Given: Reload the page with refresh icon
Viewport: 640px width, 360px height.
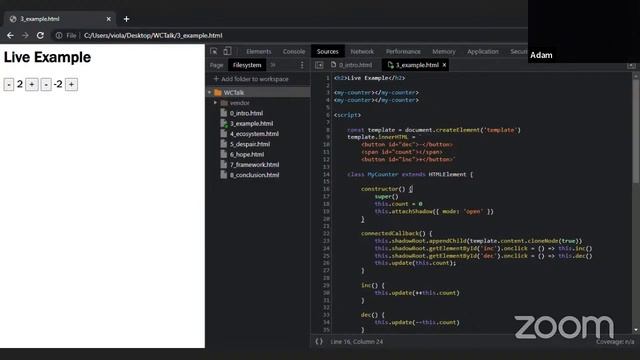Looking at the screenshot, I should [x=40, y=36].
